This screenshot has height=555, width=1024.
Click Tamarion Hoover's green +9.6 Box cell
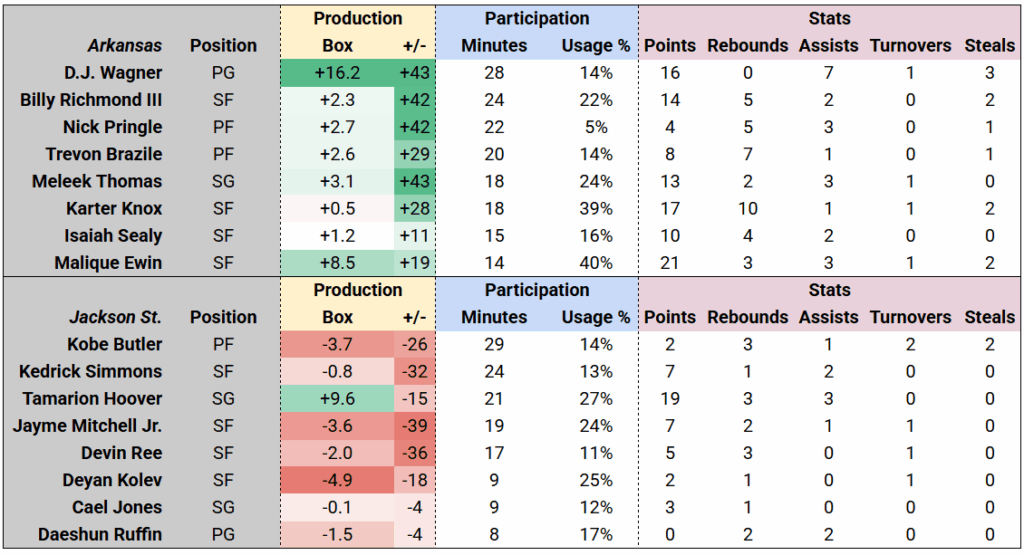coord(337,398)
